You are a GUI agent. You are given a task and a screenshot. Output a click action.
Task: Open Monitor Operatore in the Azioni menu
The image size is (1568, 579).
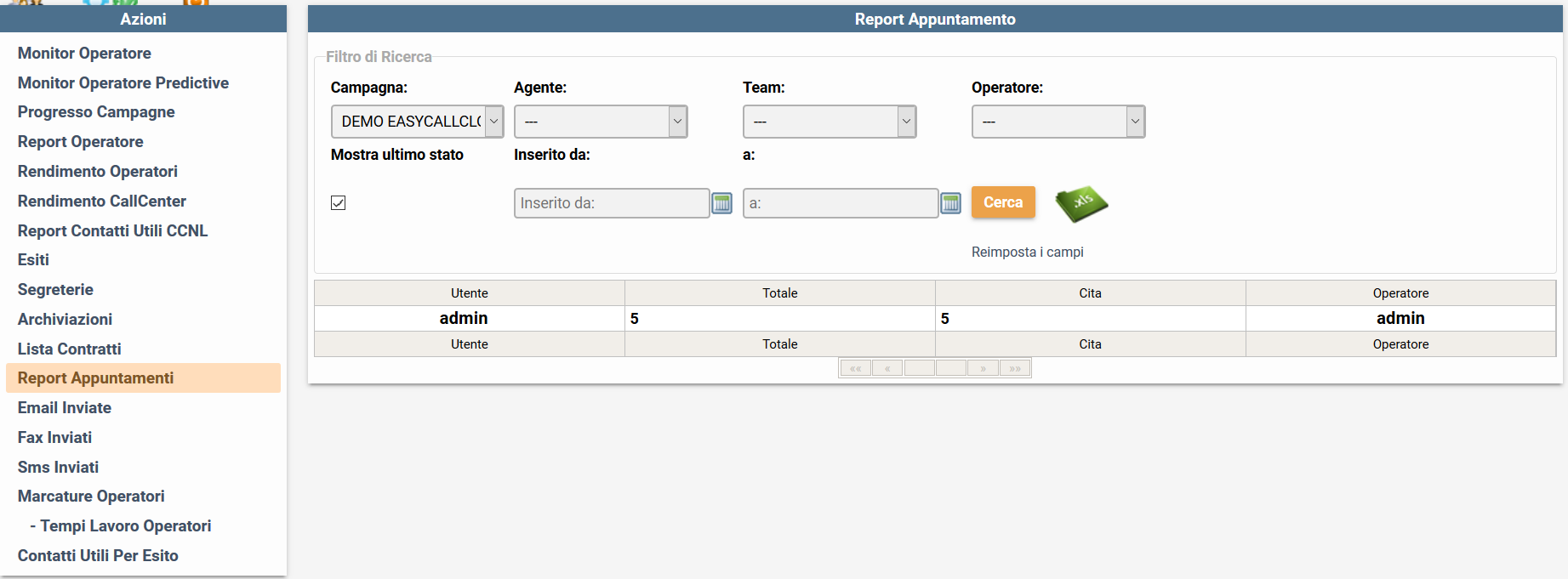84,53
